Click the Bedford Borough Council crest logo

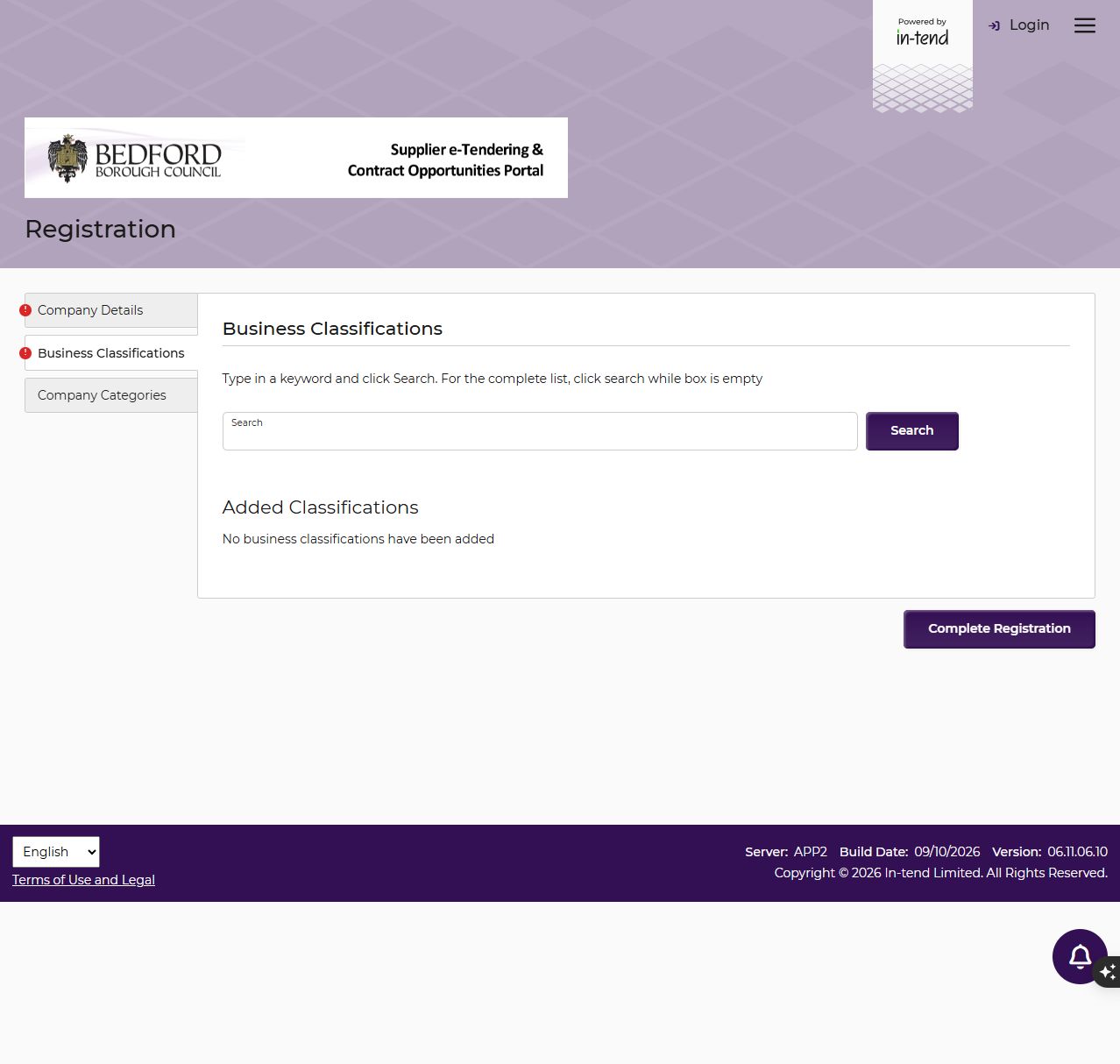point(67,158)
